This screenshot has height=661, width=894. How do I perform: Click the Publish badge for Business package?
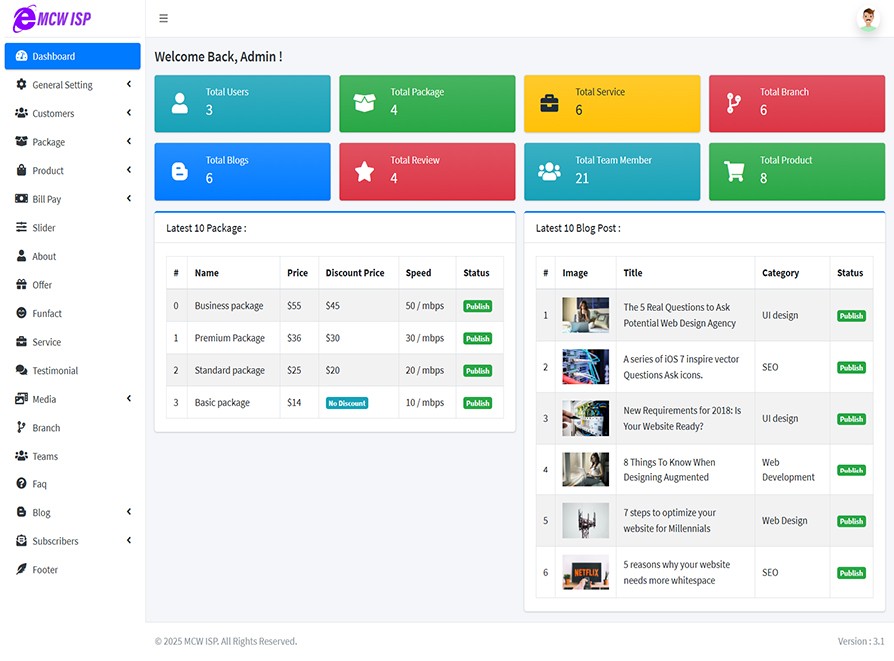pyautogui.click(x=477, y=306)
